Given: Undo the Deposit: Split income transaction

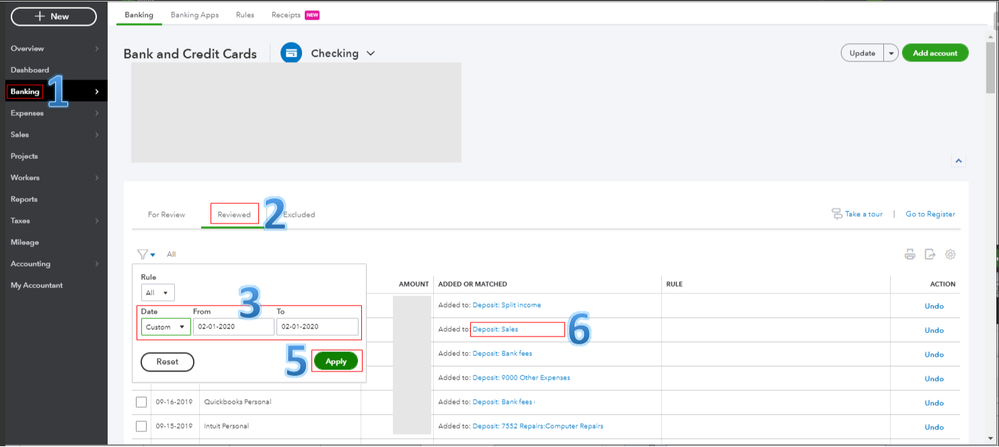Looking at the screenshot, I should pos(934,306).
